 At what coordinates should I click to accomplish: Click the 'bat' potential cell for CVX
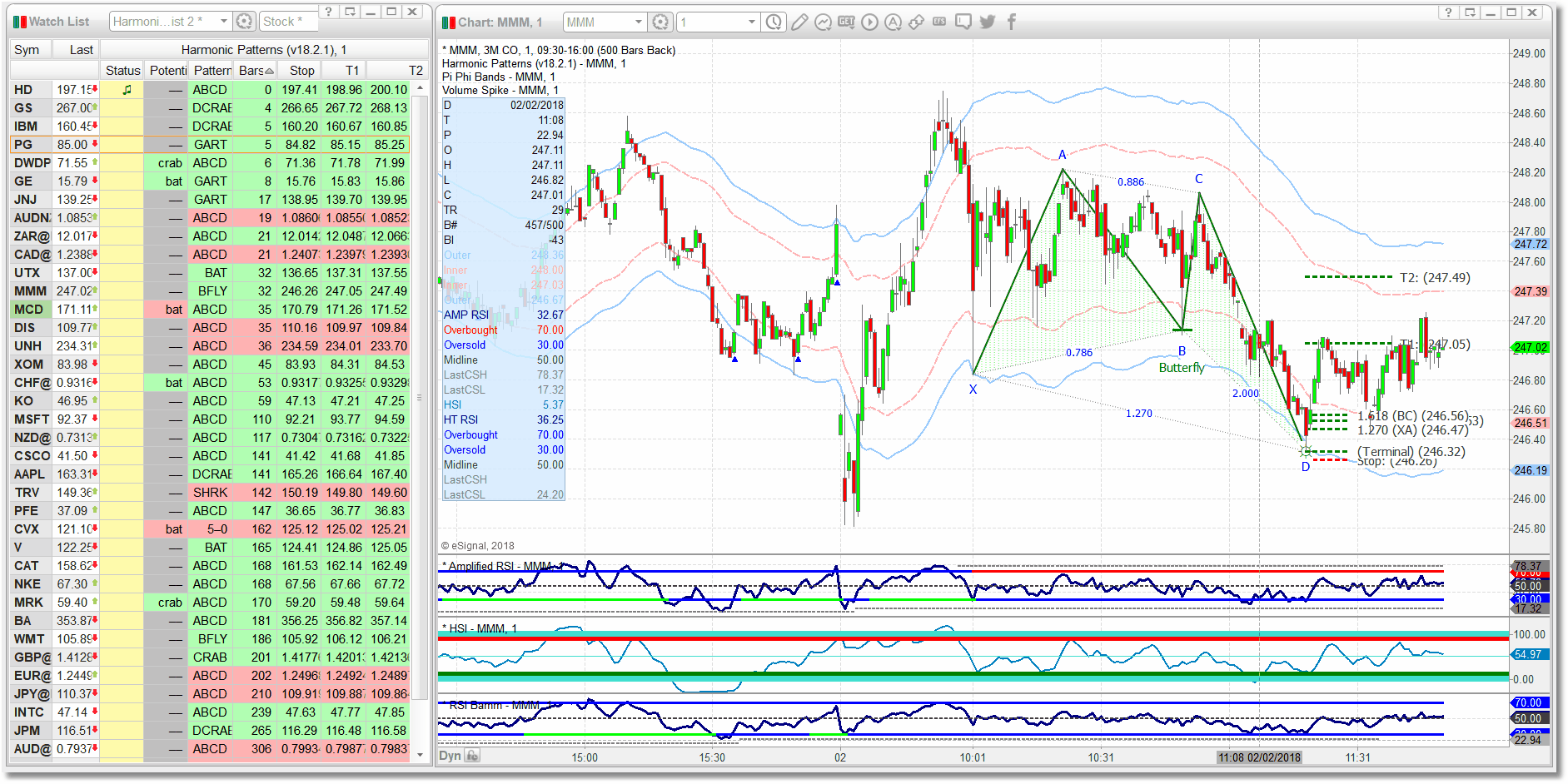(166, 529)
